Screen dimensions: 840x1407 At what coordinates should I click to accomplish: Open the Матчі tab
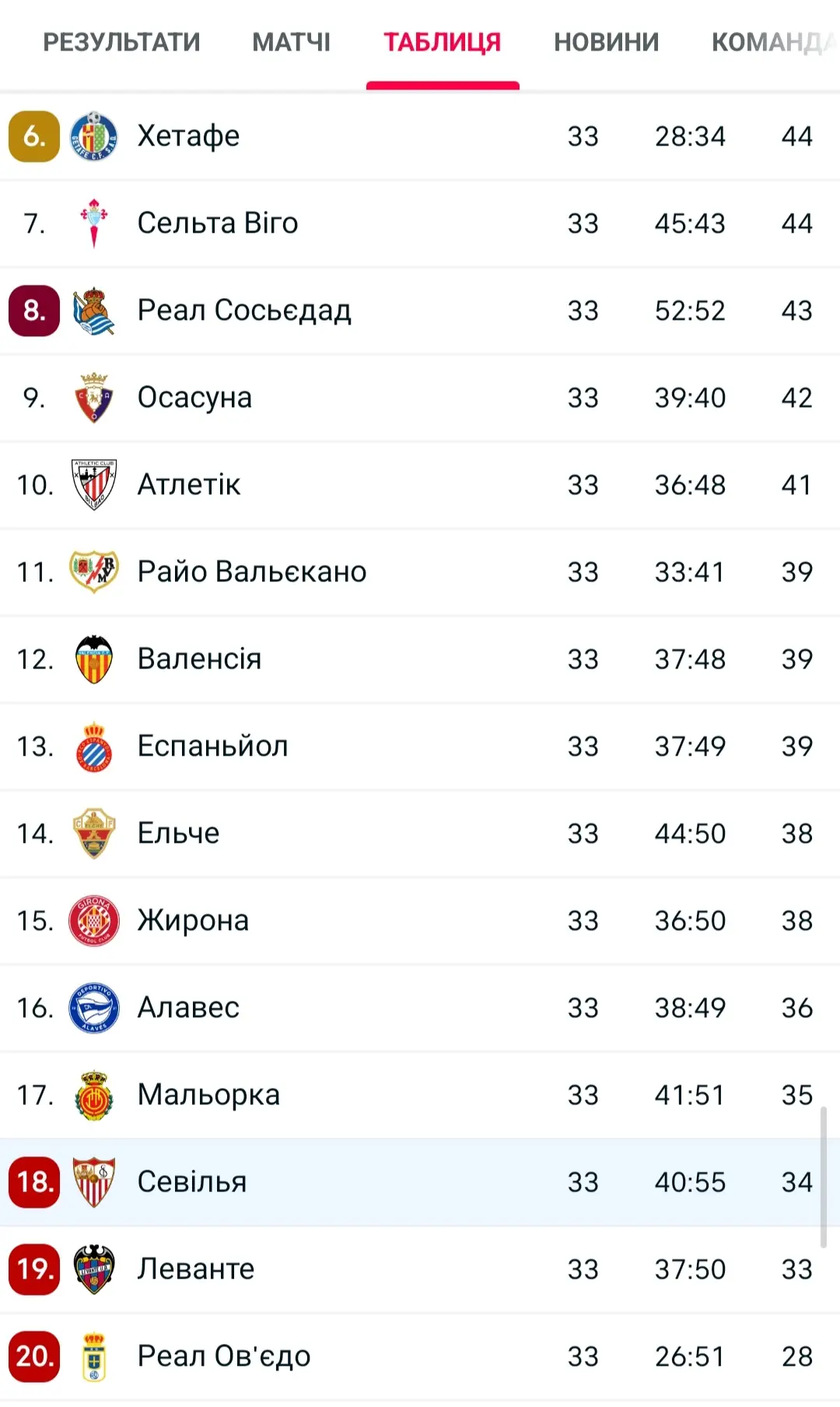pyautogui.click(x=291, y=42)
